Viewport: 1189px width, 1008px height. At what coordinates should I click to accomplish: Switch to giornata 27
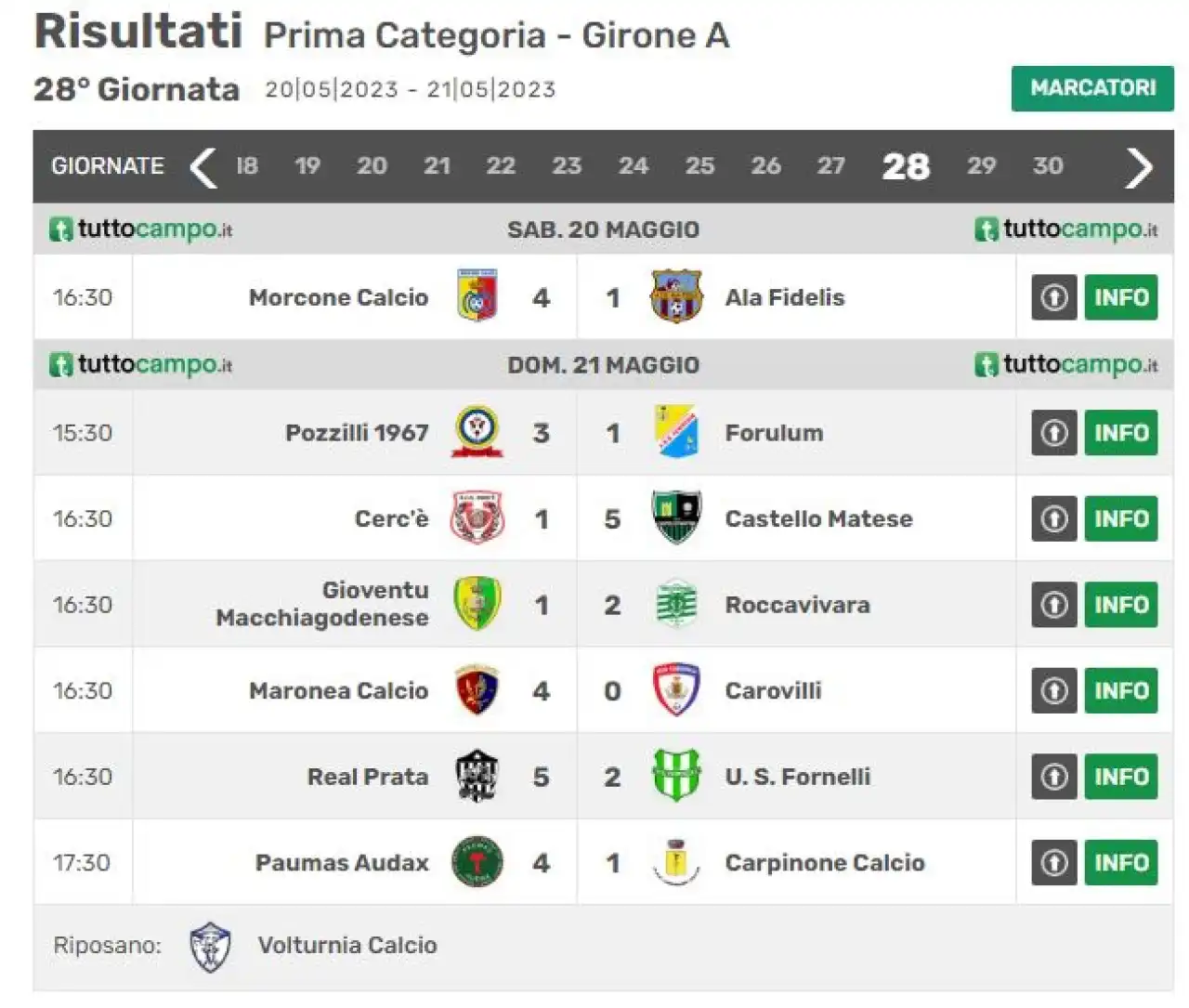(830, 165)
